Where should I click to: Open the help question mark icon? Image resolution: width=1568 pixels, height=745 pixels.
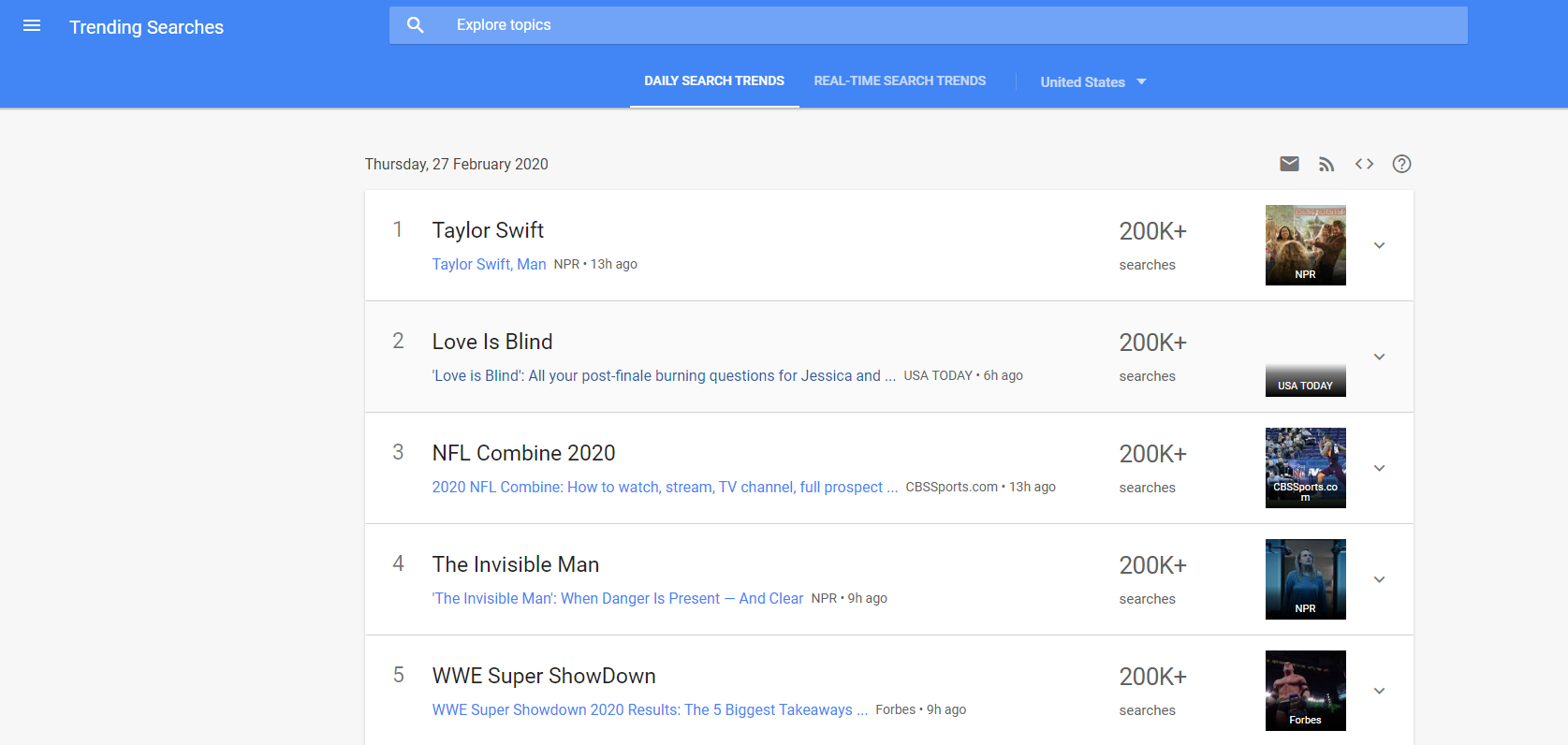[1401, 164]
